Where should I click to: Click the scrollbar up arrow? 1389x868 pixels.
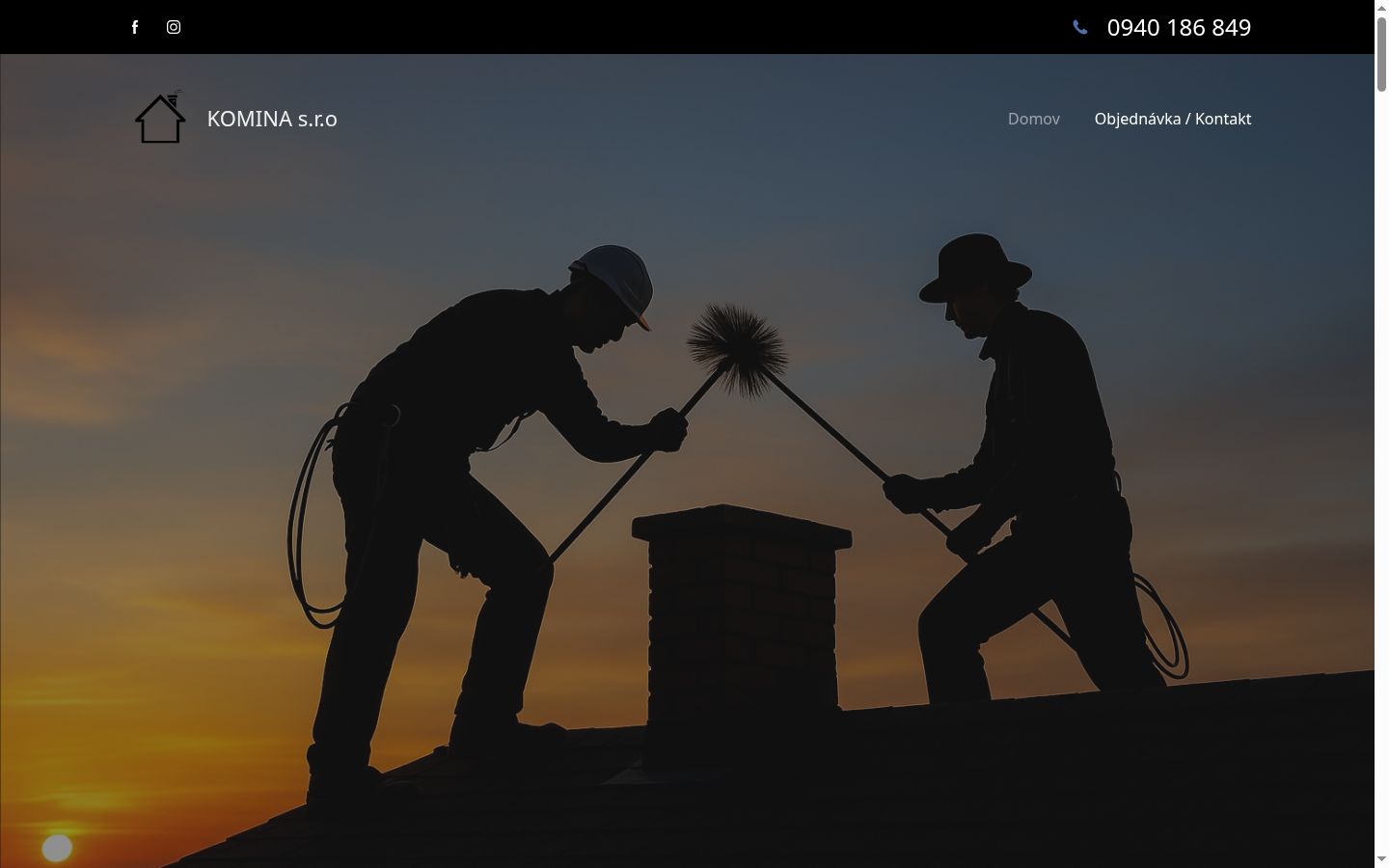pos(1381,7)
